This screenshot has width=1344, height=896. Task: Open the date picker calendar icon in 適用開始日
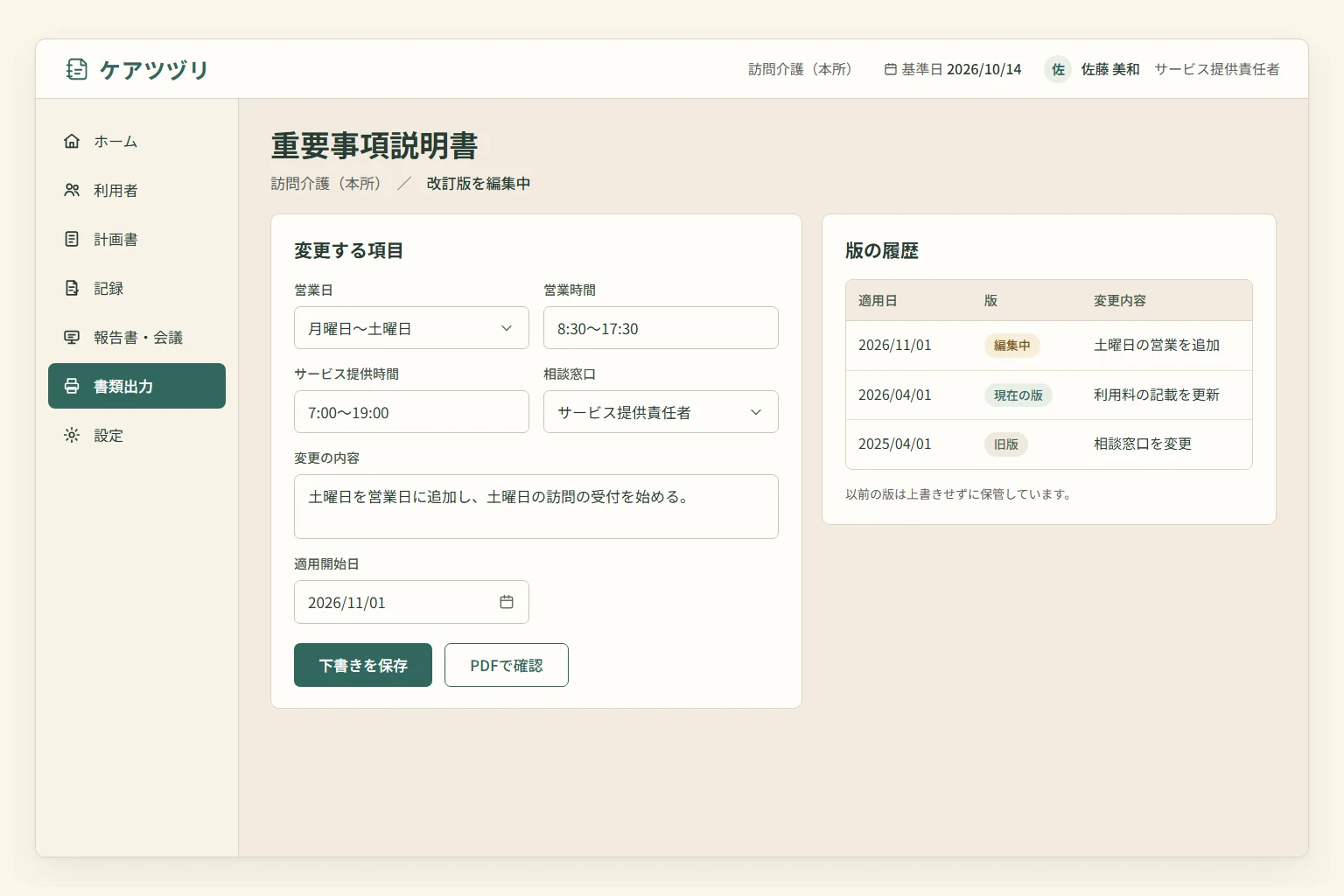pos(507,602)
